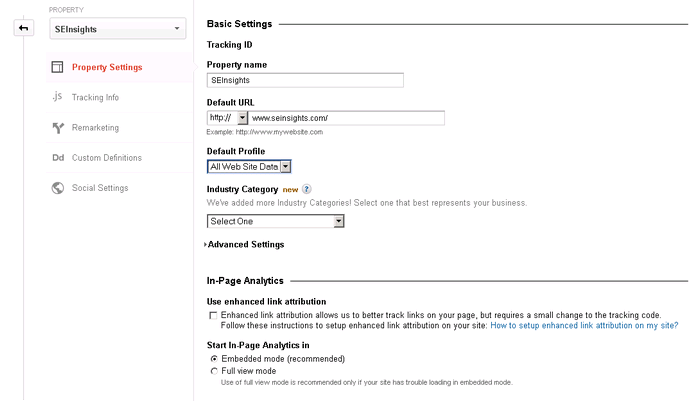Click the Social Settings globe icon
The image size is (700, 401).
coord(57,188)
